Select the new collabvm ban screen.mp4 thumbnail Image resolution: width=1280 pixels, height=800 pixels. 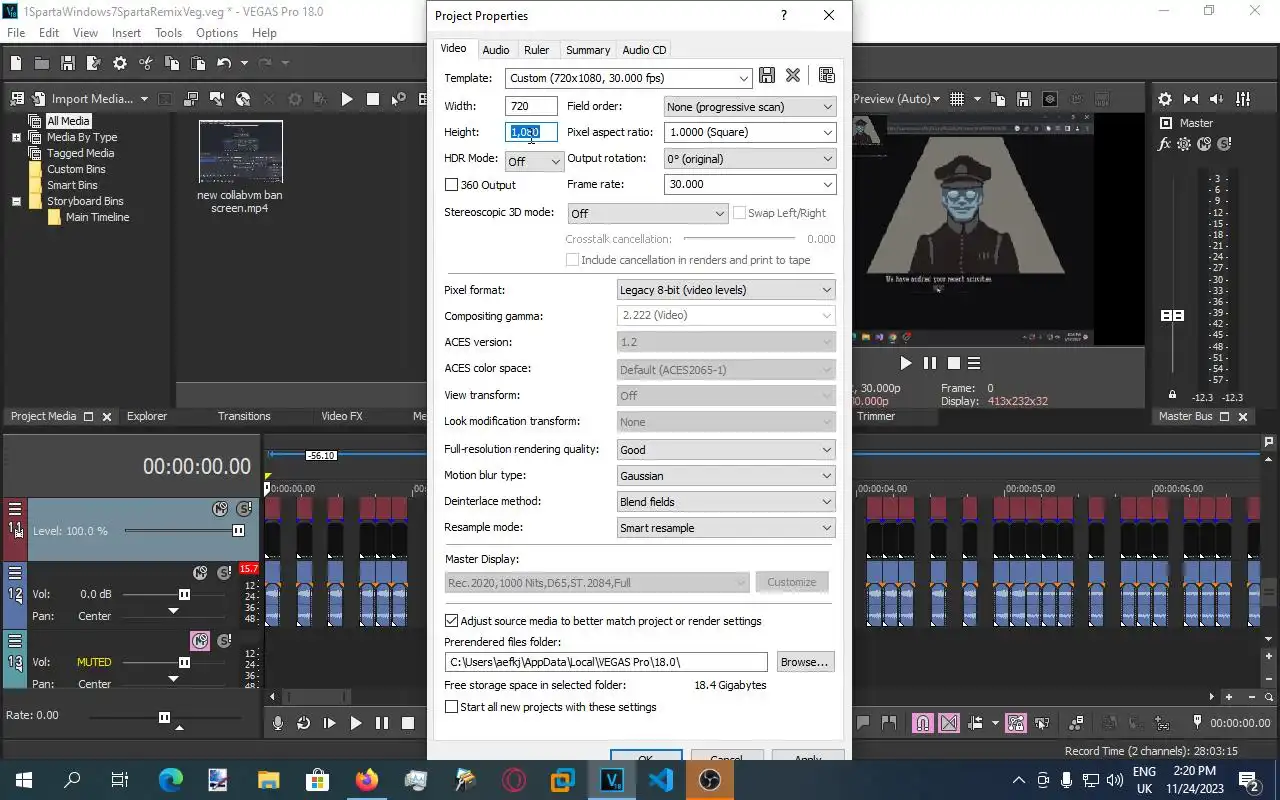(240, 152)
